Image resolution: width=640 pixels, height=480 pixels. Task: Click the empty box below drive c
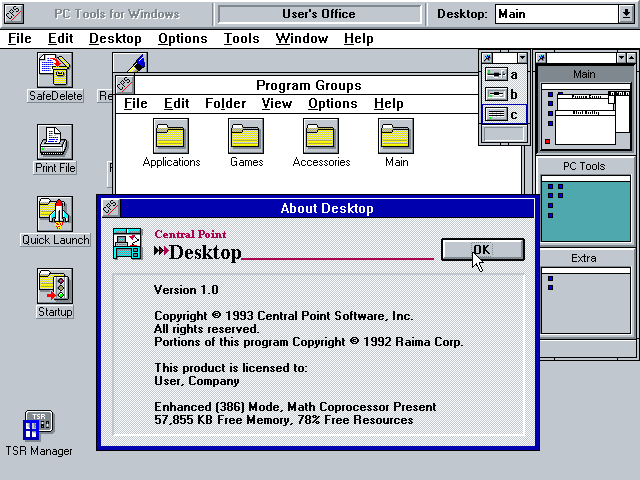point(504,133)
